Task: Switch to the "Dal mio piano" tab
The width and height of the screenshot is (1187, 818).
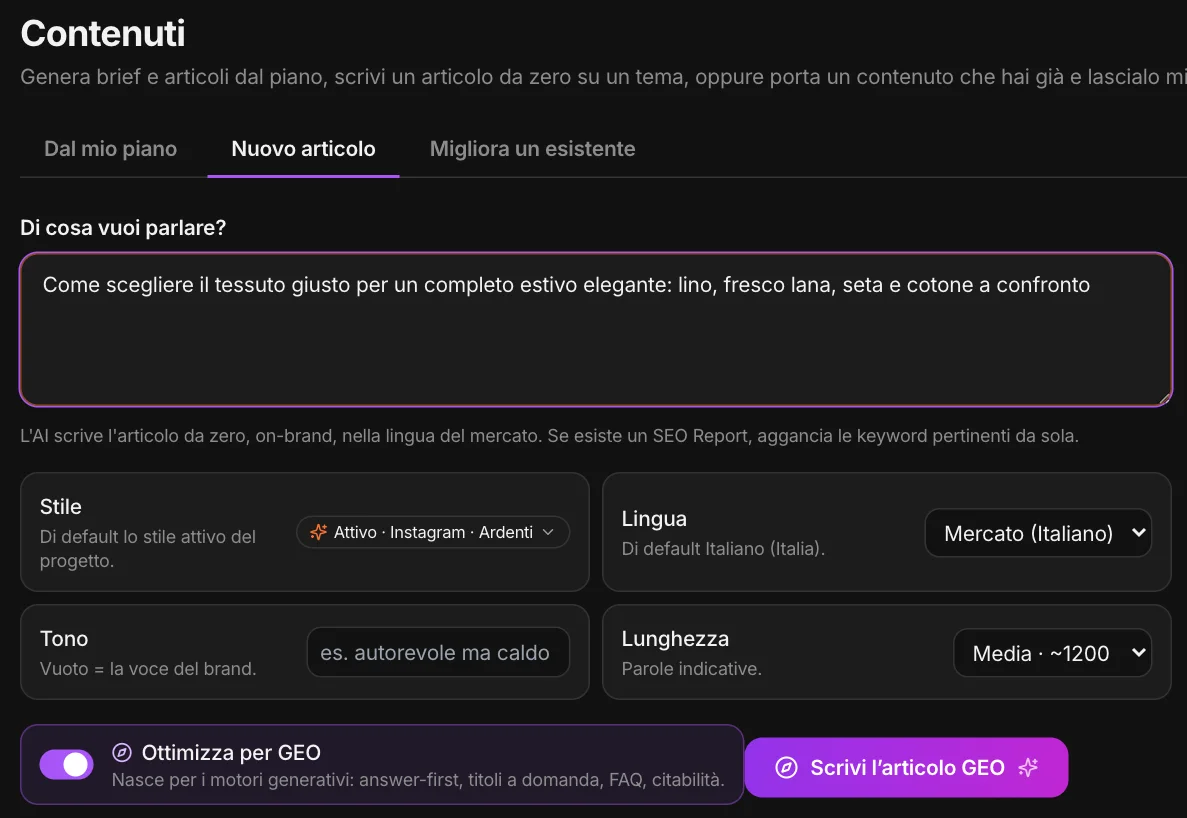Action: pyautogui.click(x=111, y=149)
